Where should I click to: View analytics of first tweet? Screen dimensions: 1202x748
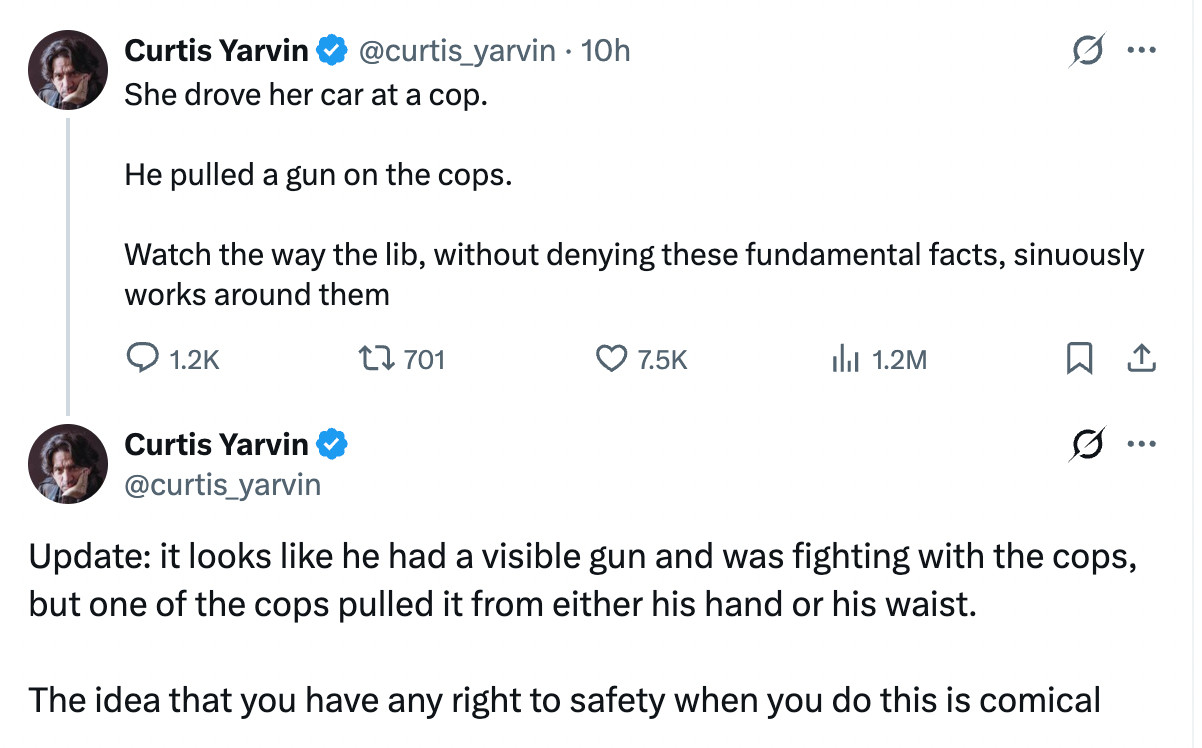(x=846, y=359)
